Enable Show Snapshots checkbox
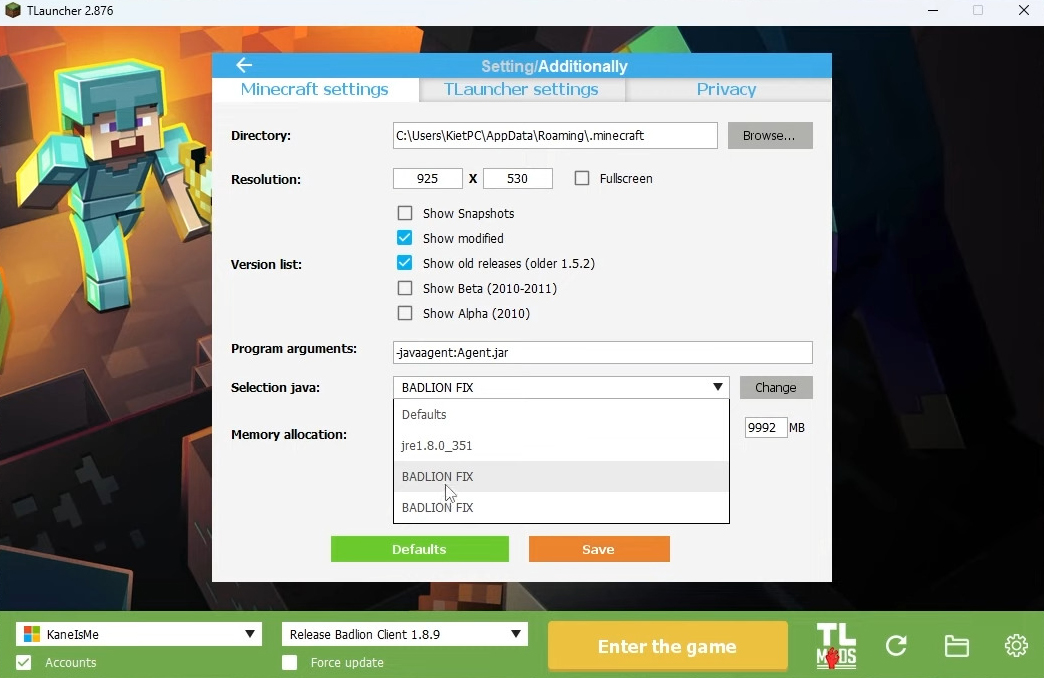 tap(405, 213)
